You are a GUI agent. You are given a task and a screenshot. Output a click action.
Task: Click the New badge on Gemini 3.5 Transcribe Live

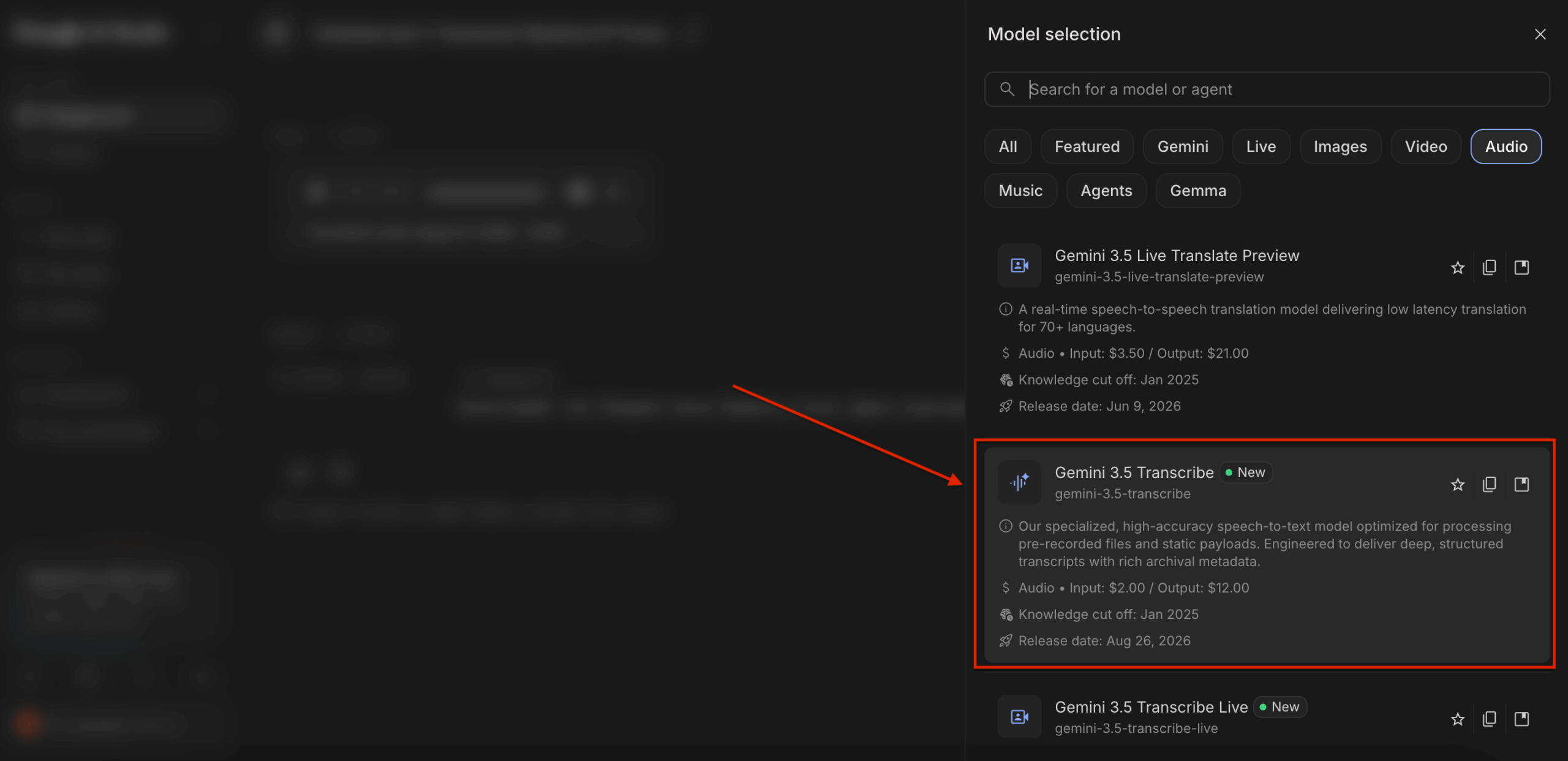[x=1280, y=707]
